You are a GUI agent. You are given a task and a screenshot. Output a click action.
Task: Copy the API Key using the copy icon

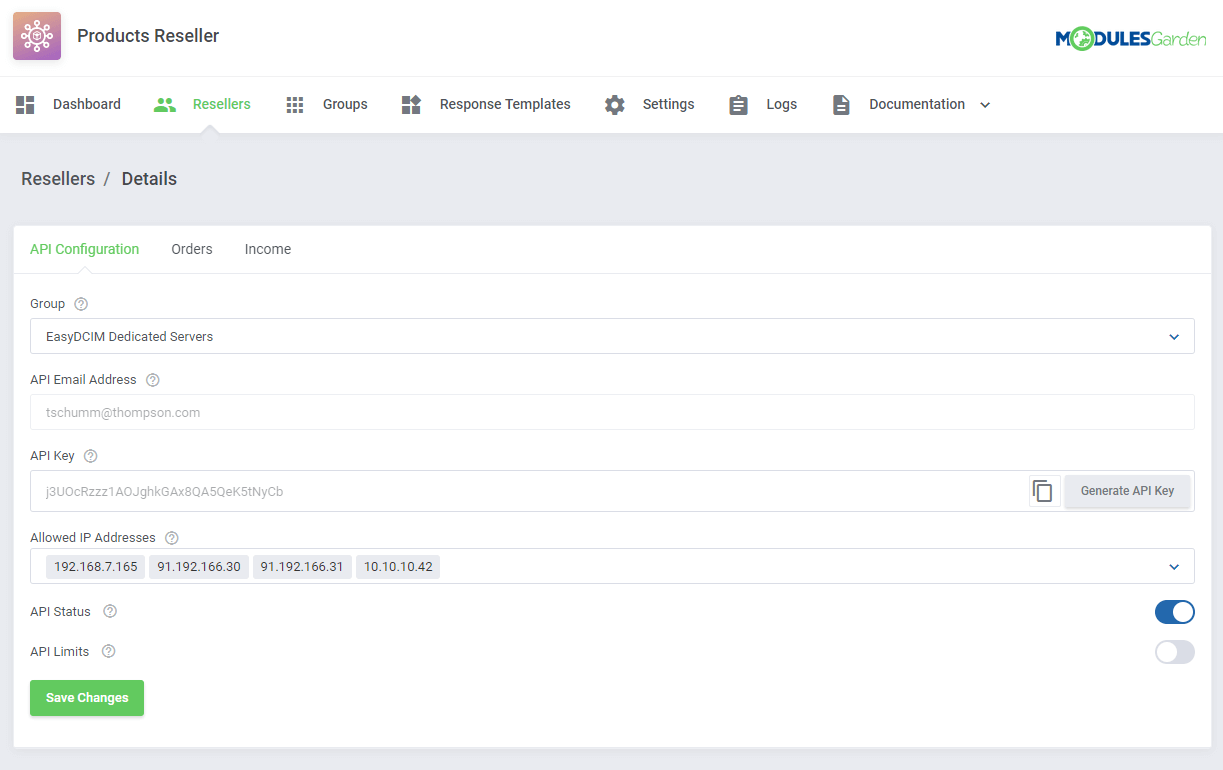tap(1043, 491)
